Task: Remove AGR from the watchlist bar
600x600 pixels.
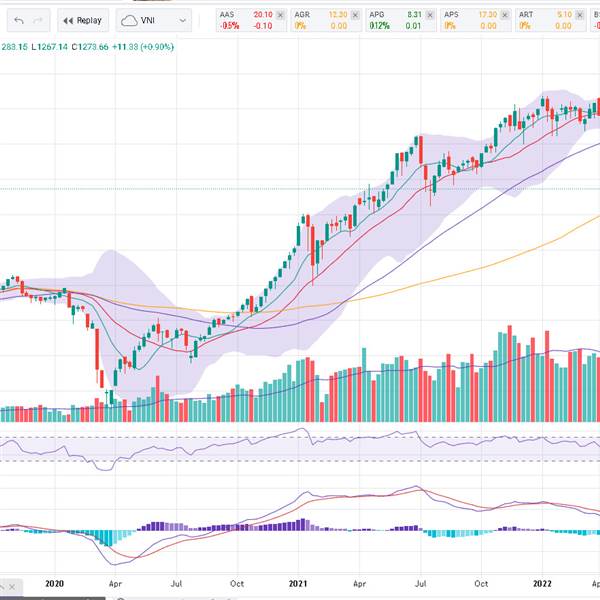Action: pyautogui.click(x=355, y=15)
